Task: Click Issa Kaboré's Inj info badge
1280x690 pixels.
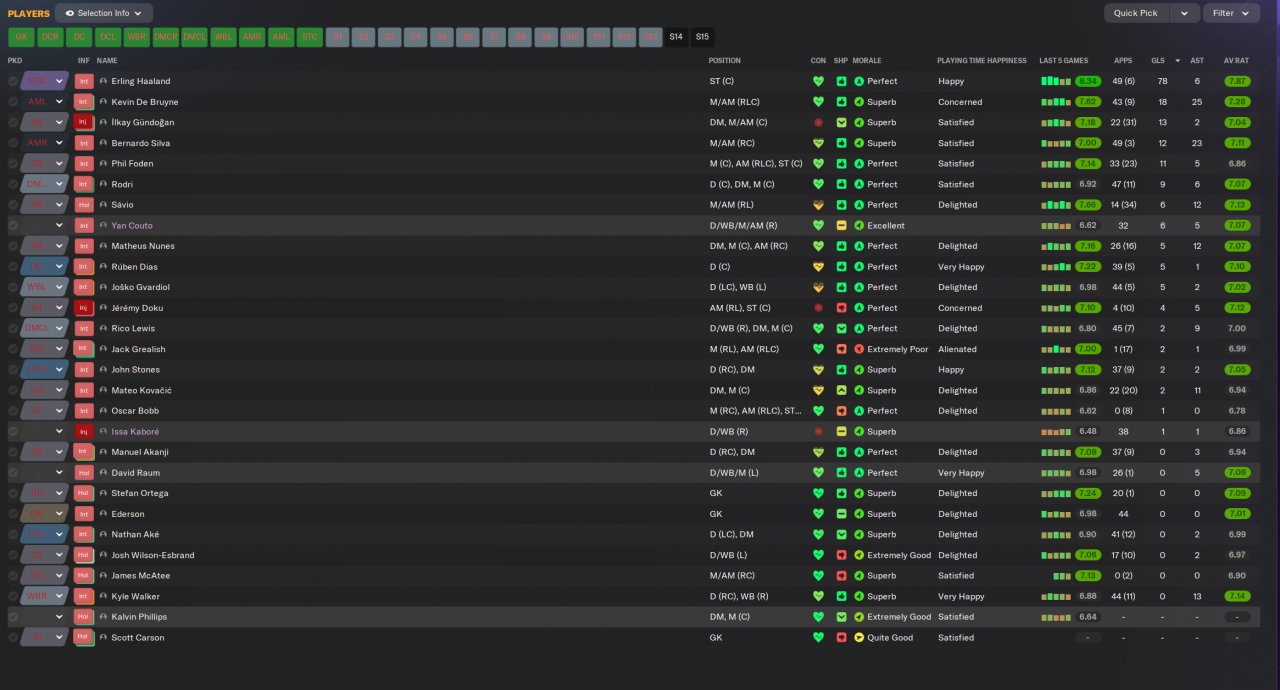Action: (x=84, y=431)
